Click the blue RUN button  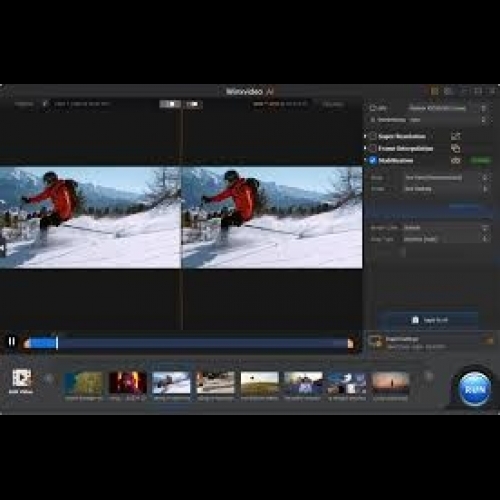[475, 389]
